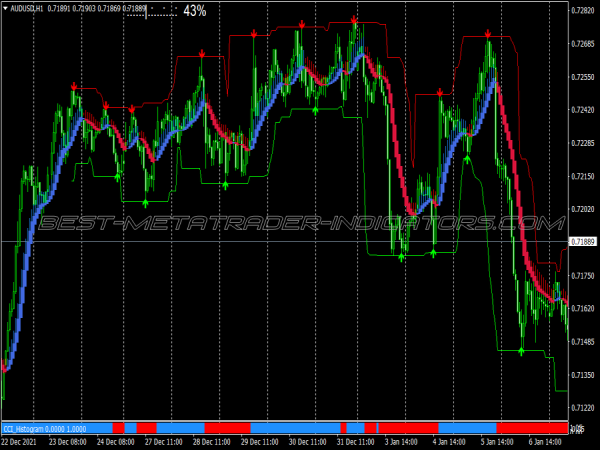The image size is (600, 450).
Task: Click the first red CCI histogram segment
Action: (x=118, y=428)
